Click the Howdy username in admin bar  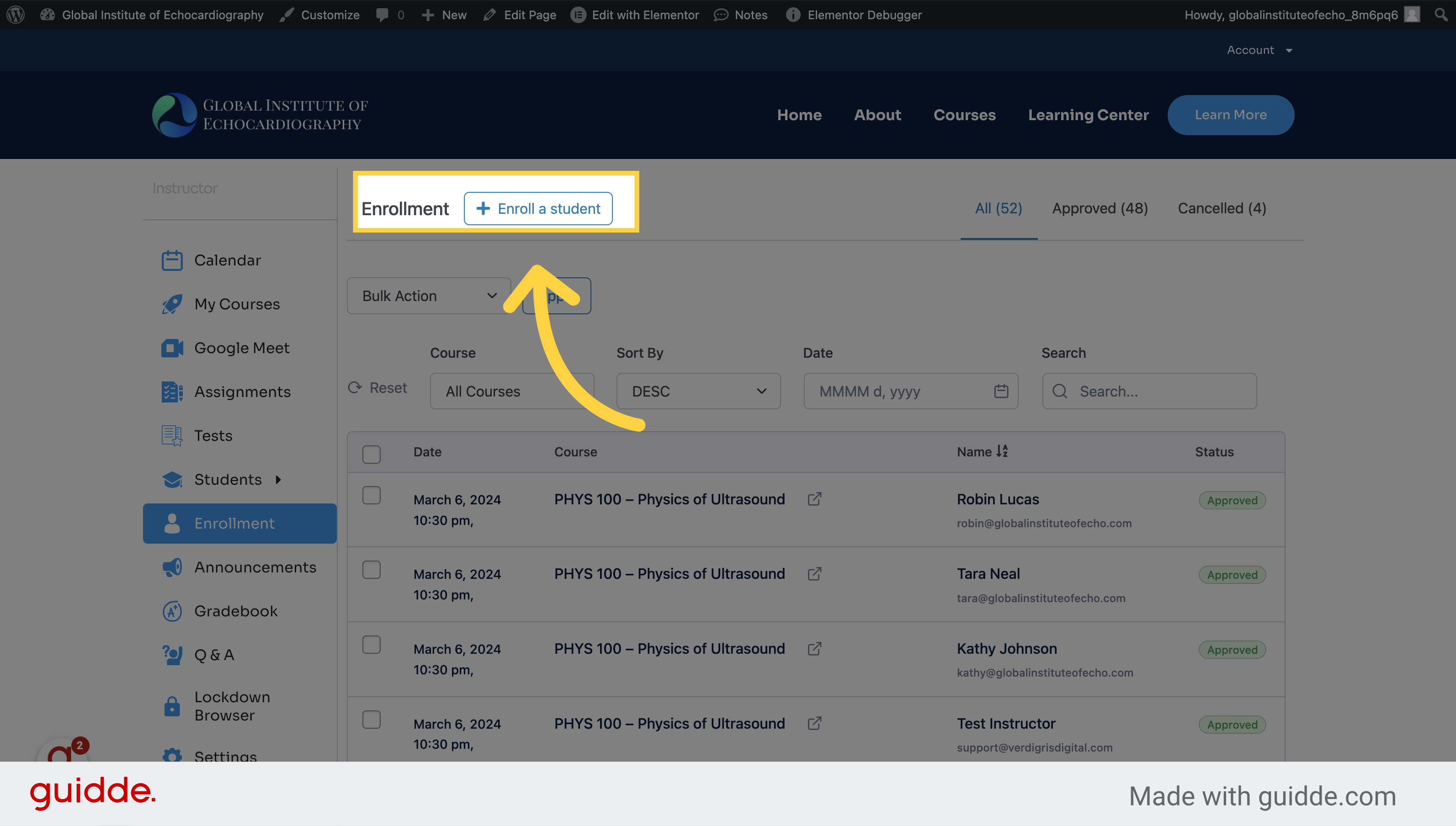click(1291, 15)
